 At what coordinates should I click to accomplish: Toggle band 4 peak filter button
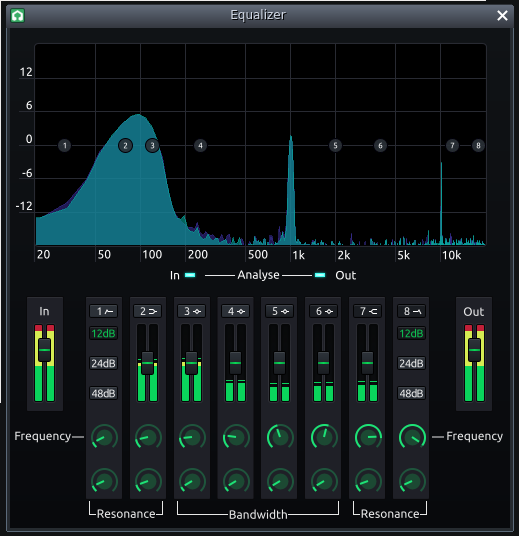click(x=236, y=311)
